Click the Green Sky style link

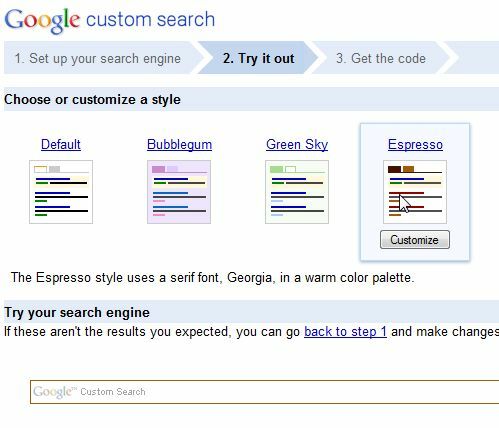tap(297, 144)
